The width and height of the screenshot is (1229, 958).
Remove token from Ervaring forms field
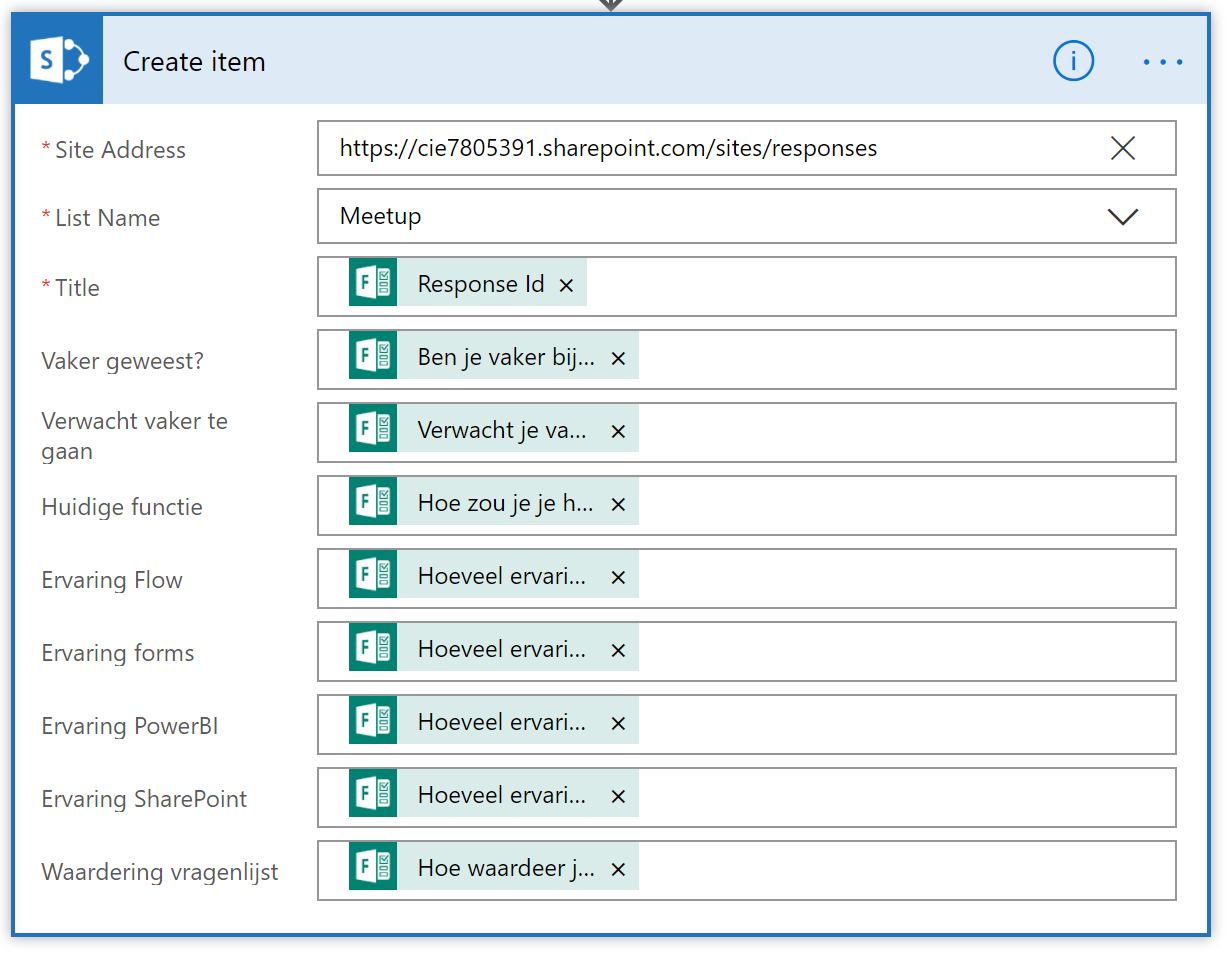tap(618, 651)
